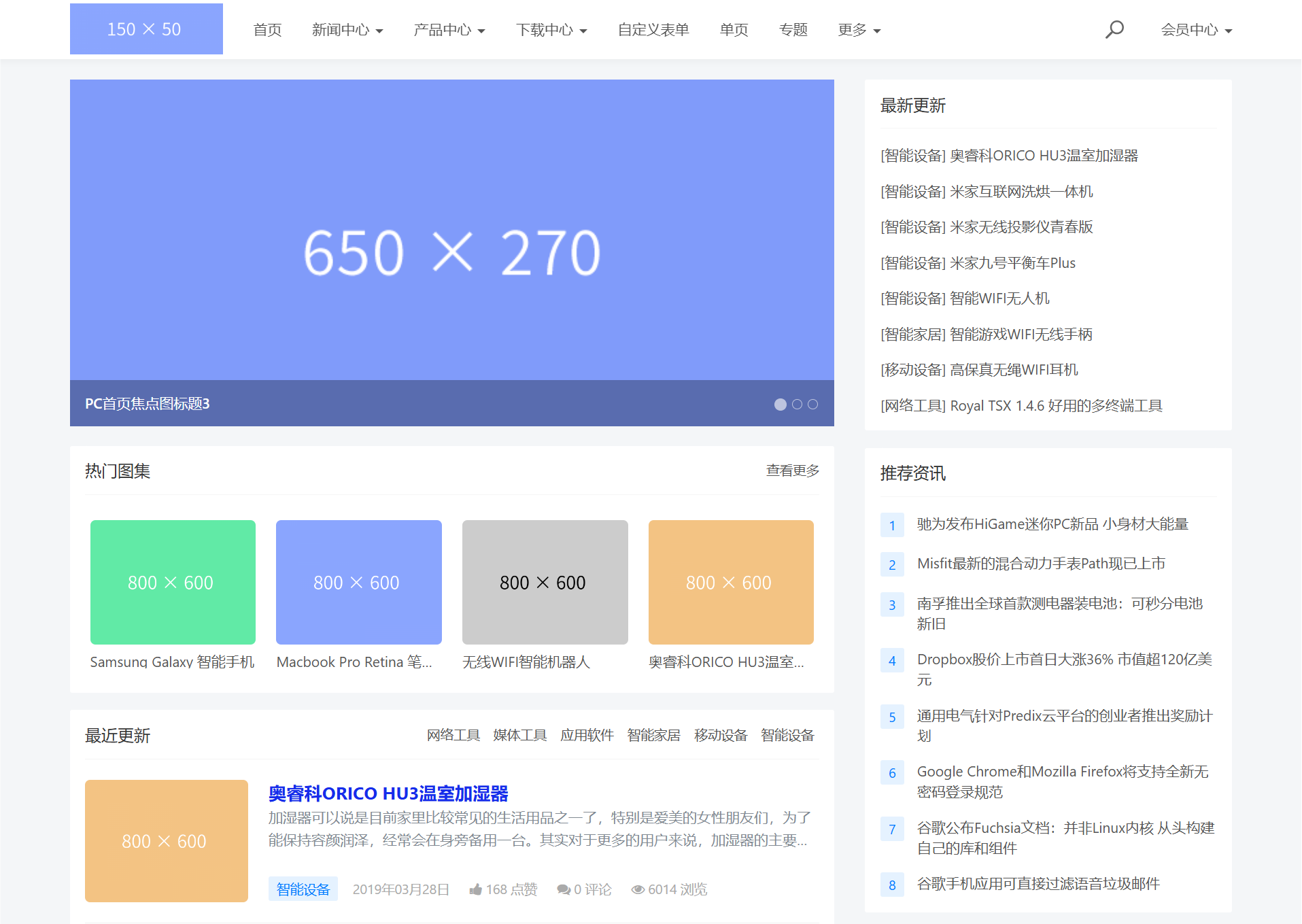Screen dimensions: 1302x924
Task: Click the number 1 rank badge
Action: 892,525
